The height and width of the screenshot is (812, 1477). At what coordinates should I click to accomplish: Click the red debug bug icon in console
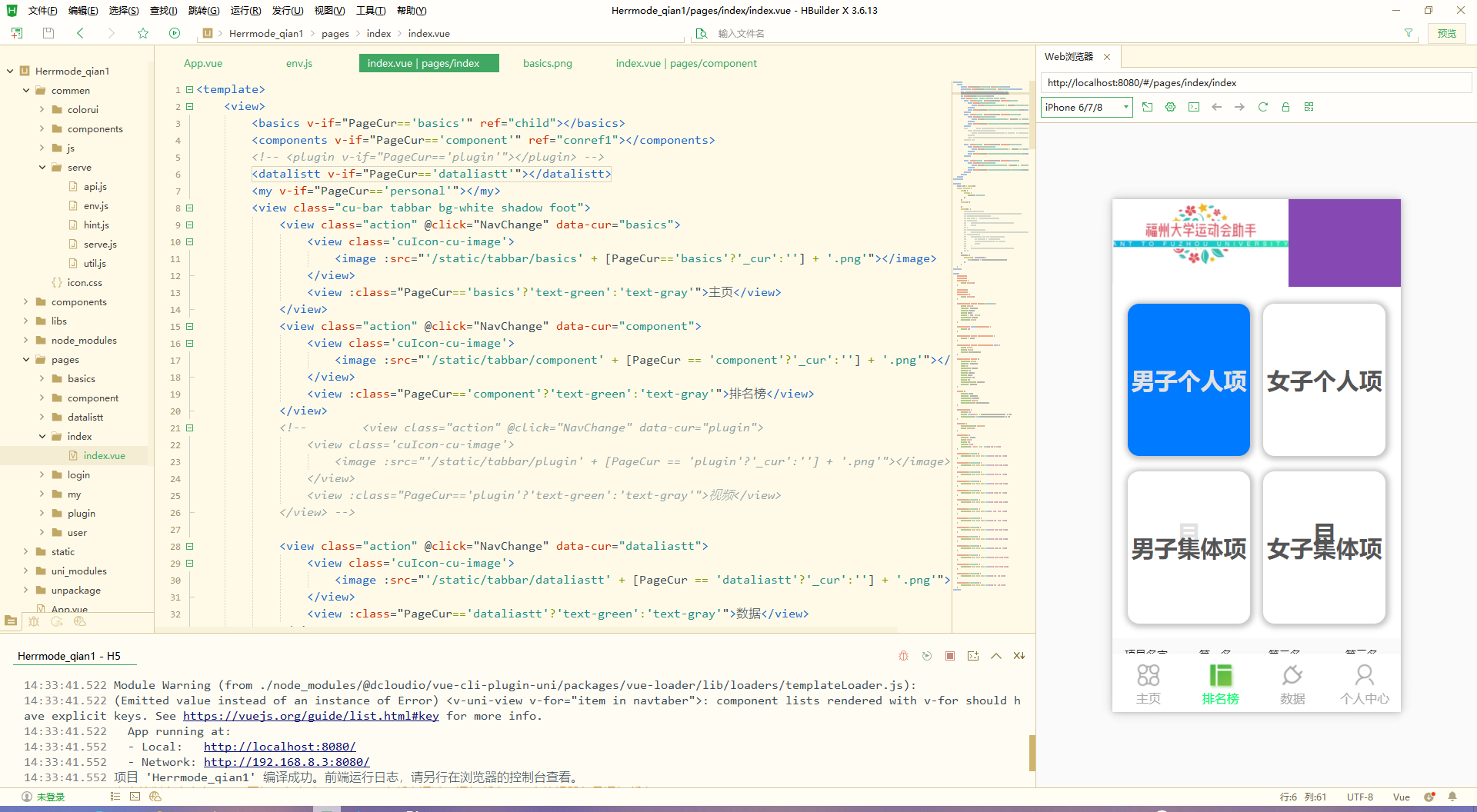[x=904, y=656]
